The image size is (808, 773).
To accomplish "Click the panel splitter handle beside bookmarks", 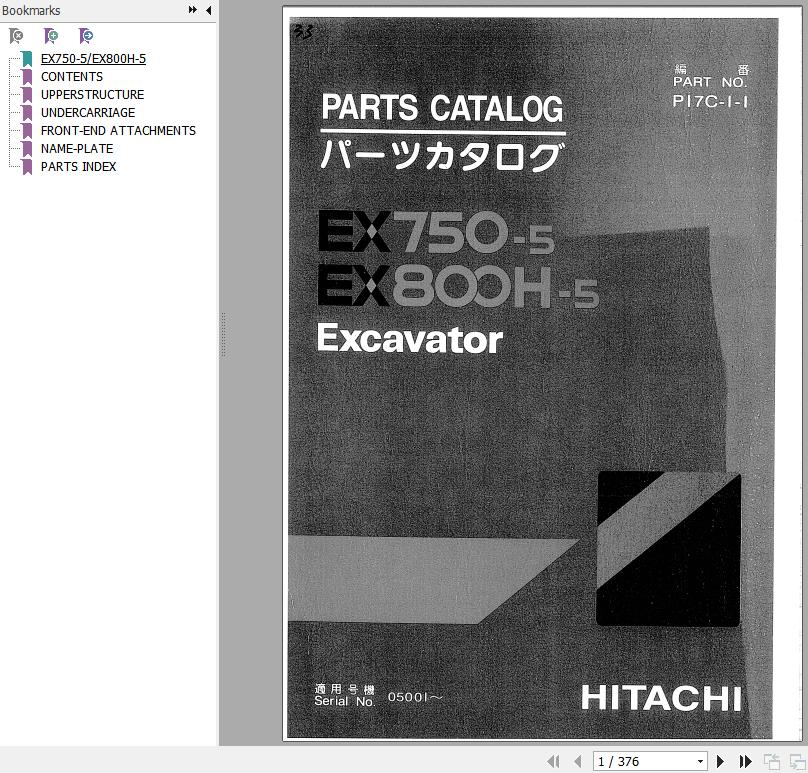I will pos(224,335).
